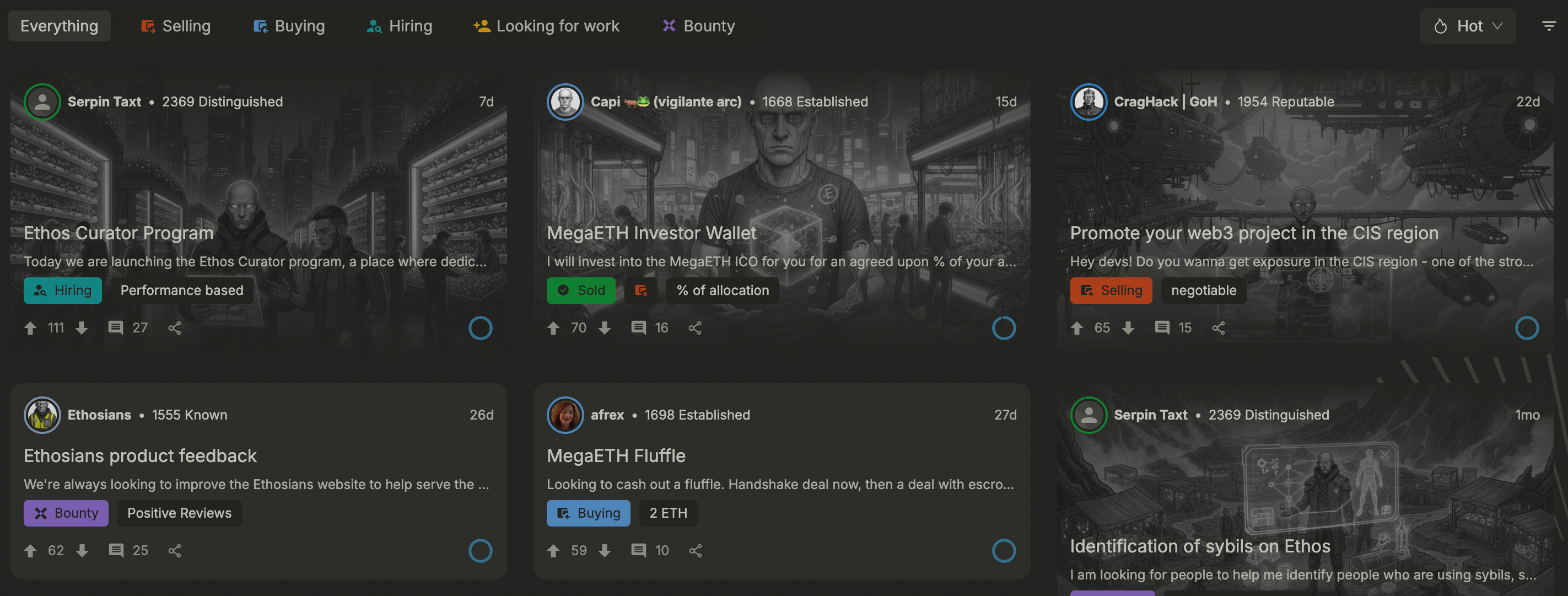Image resolution: width=1568 pixels, height=596 pixels.
Task: Share the MegaETH Fluffle listing
Action: click(695, 550)
